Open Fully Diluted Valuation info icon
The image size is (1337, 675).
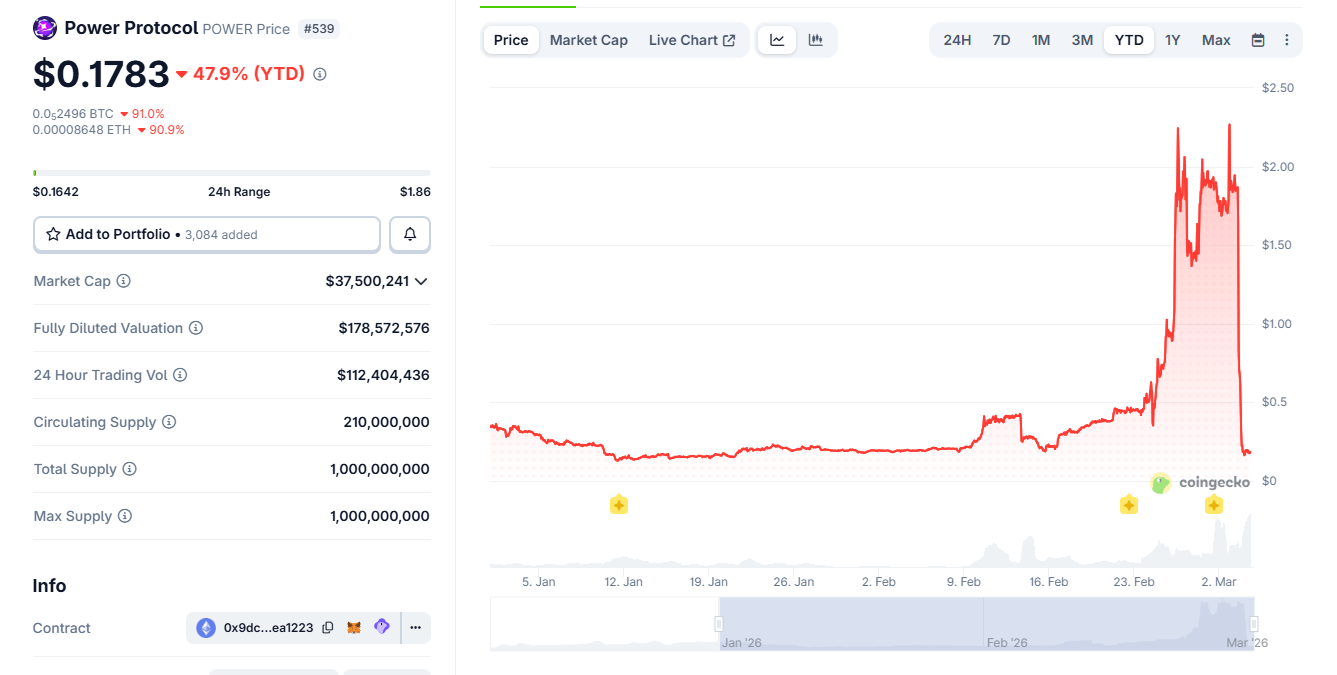[196, 328]
